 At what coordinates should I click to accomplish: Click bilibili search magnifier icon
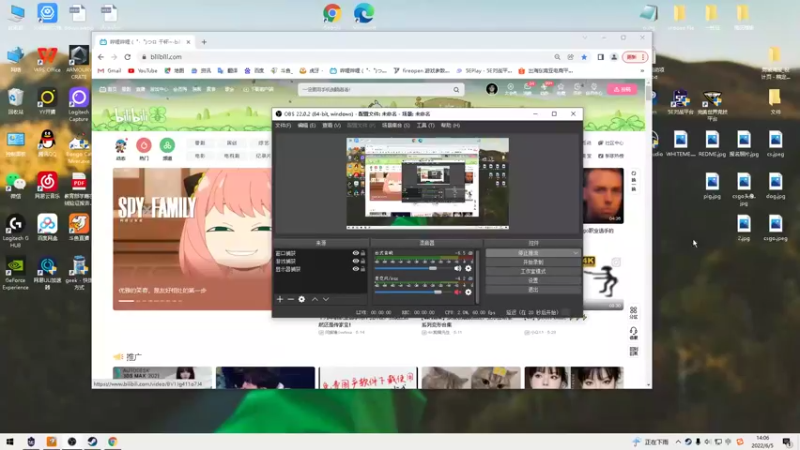[x=457, y=90]
